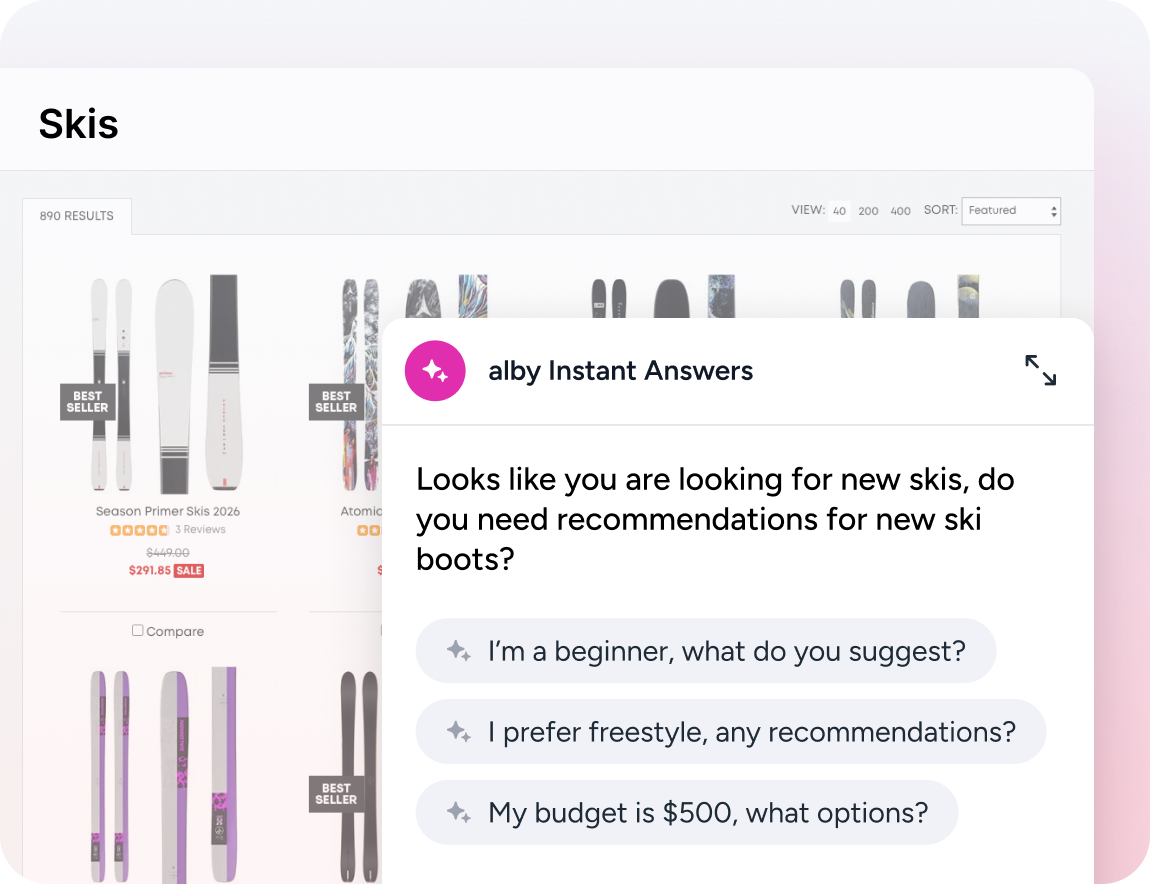The width and height of the screenshot is (1150, 884).
Task: Click the crossed-out $449.00 price
Action: [x=168, y=552]
